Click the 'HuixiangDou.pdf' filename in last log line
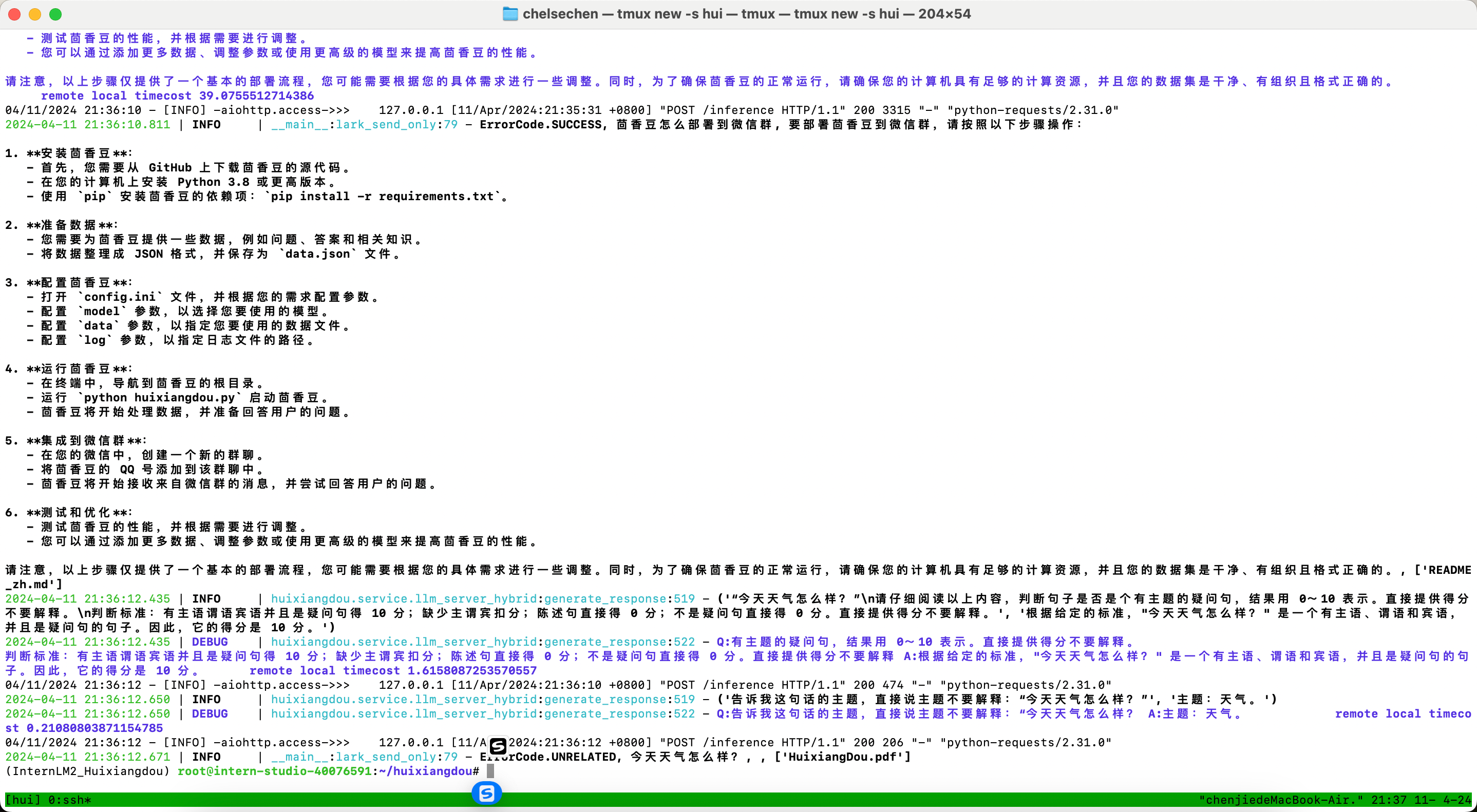 point(843,757)
